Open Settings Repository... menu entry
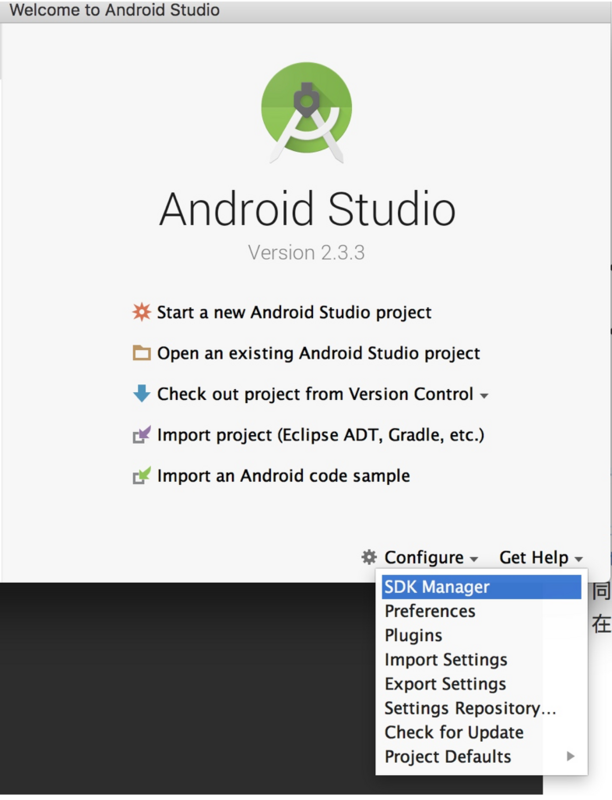612x800 pixels. coord(481,708)
